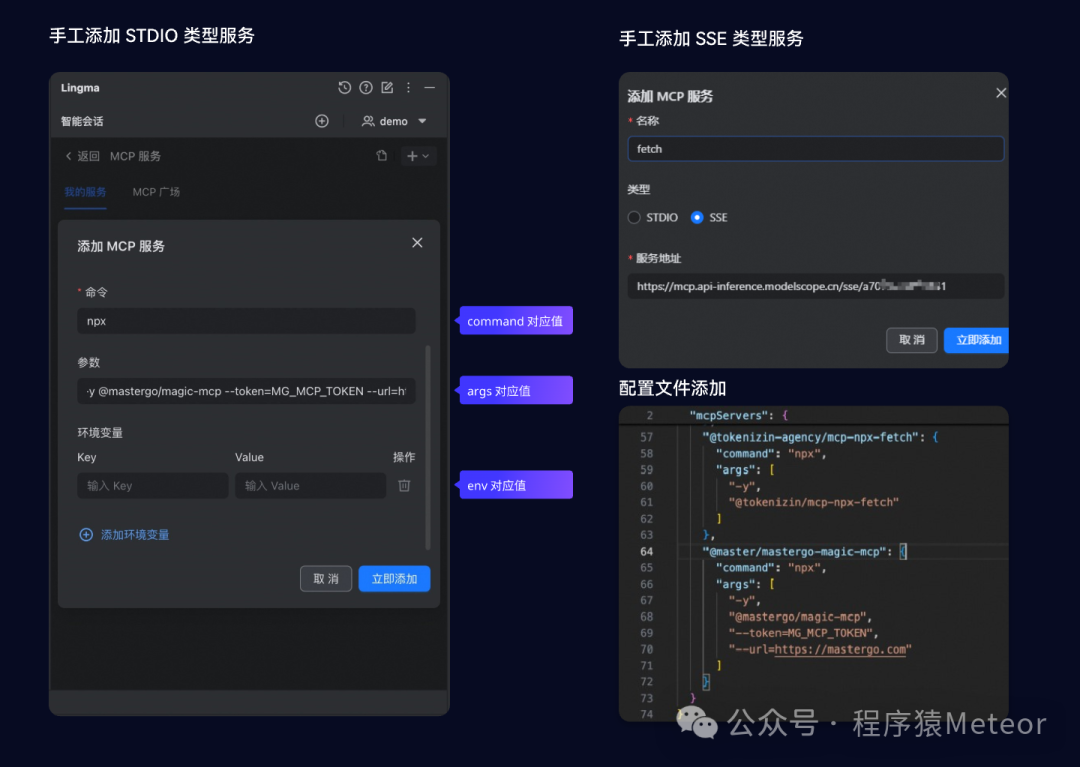Click the "@tokenizin-agency/mcp-npx-fetch" config line
The height and width of the screenshot is (767, 1080).
point(810,437)
